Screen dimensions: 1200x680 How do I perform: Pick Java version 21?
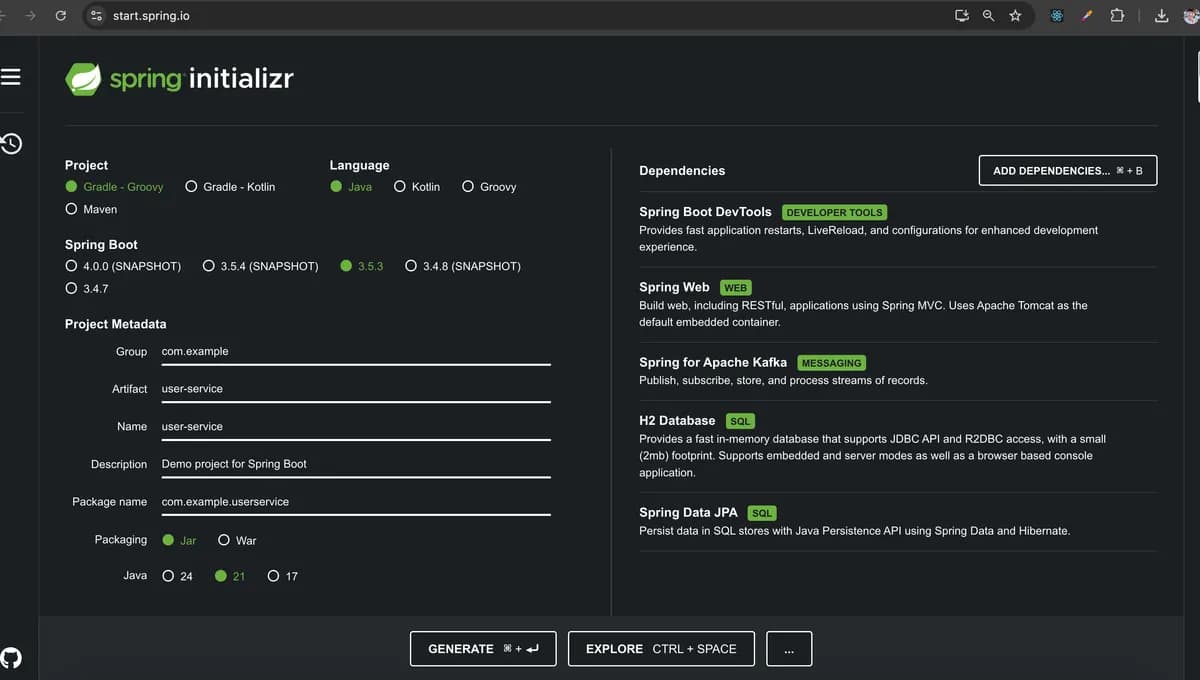[230, 576]
